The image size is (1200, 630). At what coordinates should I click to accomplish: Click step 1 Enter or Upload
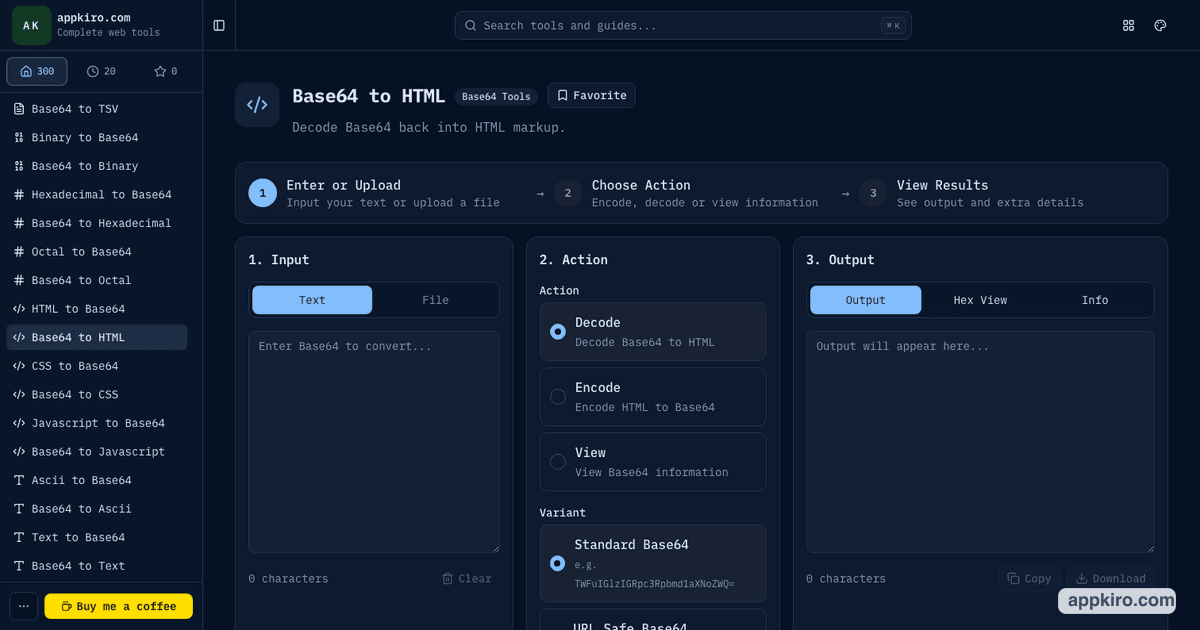pos(374,193)
